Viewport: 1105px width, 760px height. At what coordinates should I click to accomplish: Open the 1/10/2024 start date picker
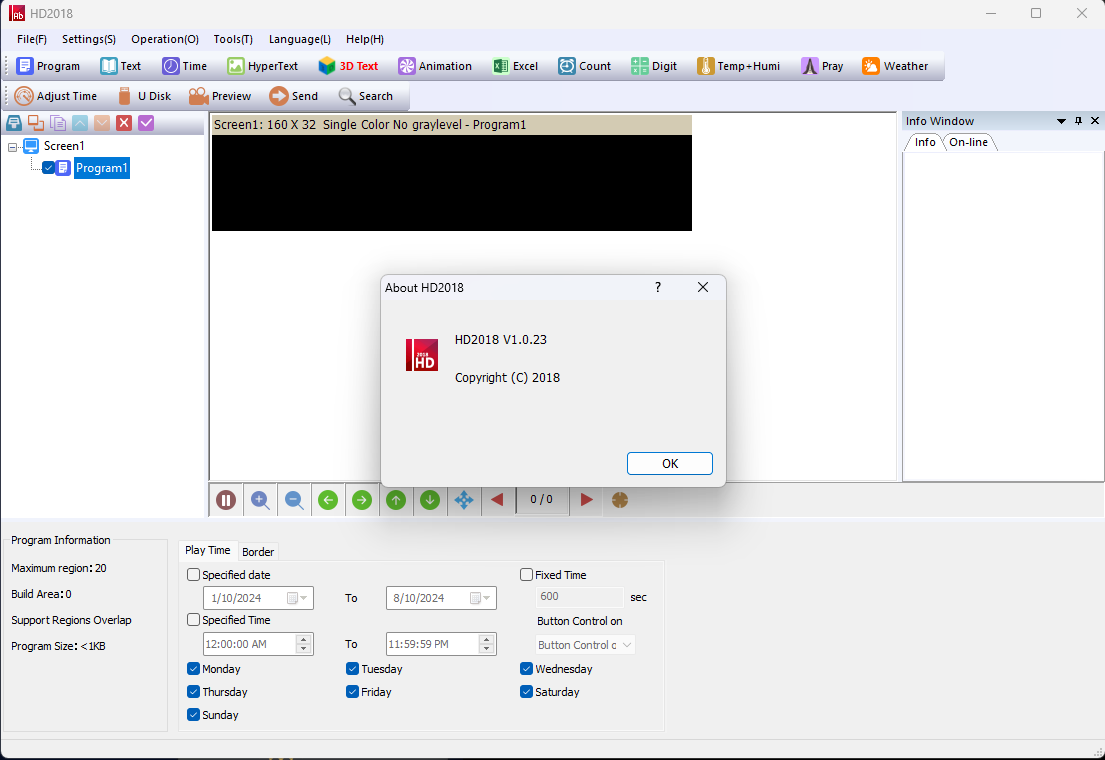point(298,598)
